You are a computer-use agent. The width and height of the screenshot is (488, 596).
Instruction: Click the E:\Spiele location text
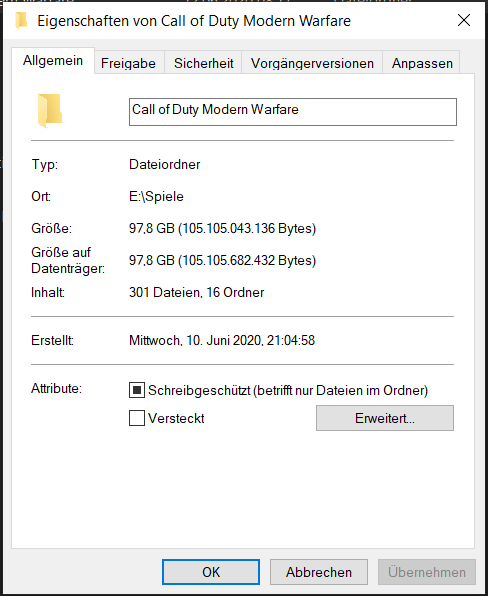coord(156,197)
